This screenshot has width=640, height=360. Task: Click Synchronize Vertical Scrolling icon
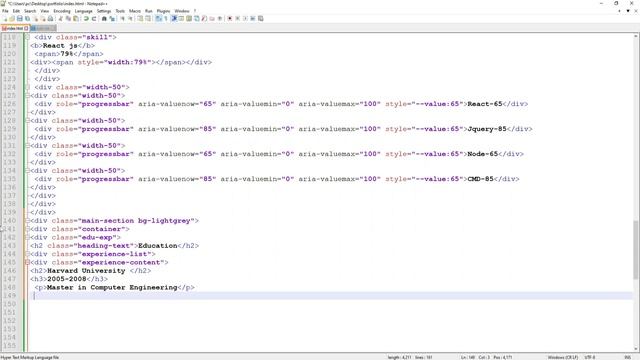(140, 18)
